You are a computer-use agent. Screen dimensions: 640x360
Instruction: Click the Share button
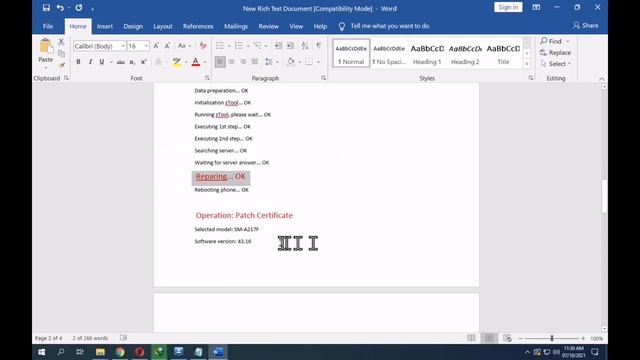(586, 25)
